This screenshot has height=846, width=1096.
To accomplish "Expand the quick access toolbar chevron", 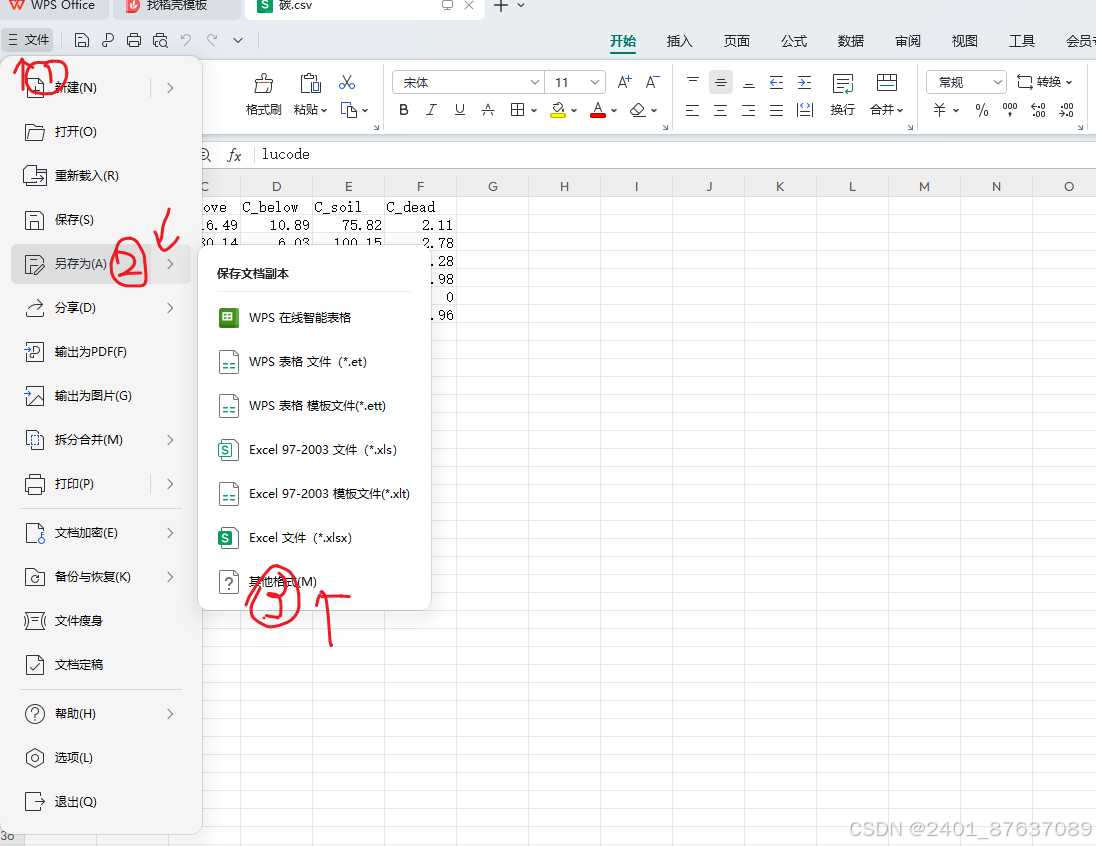I will tap(238, 41).
